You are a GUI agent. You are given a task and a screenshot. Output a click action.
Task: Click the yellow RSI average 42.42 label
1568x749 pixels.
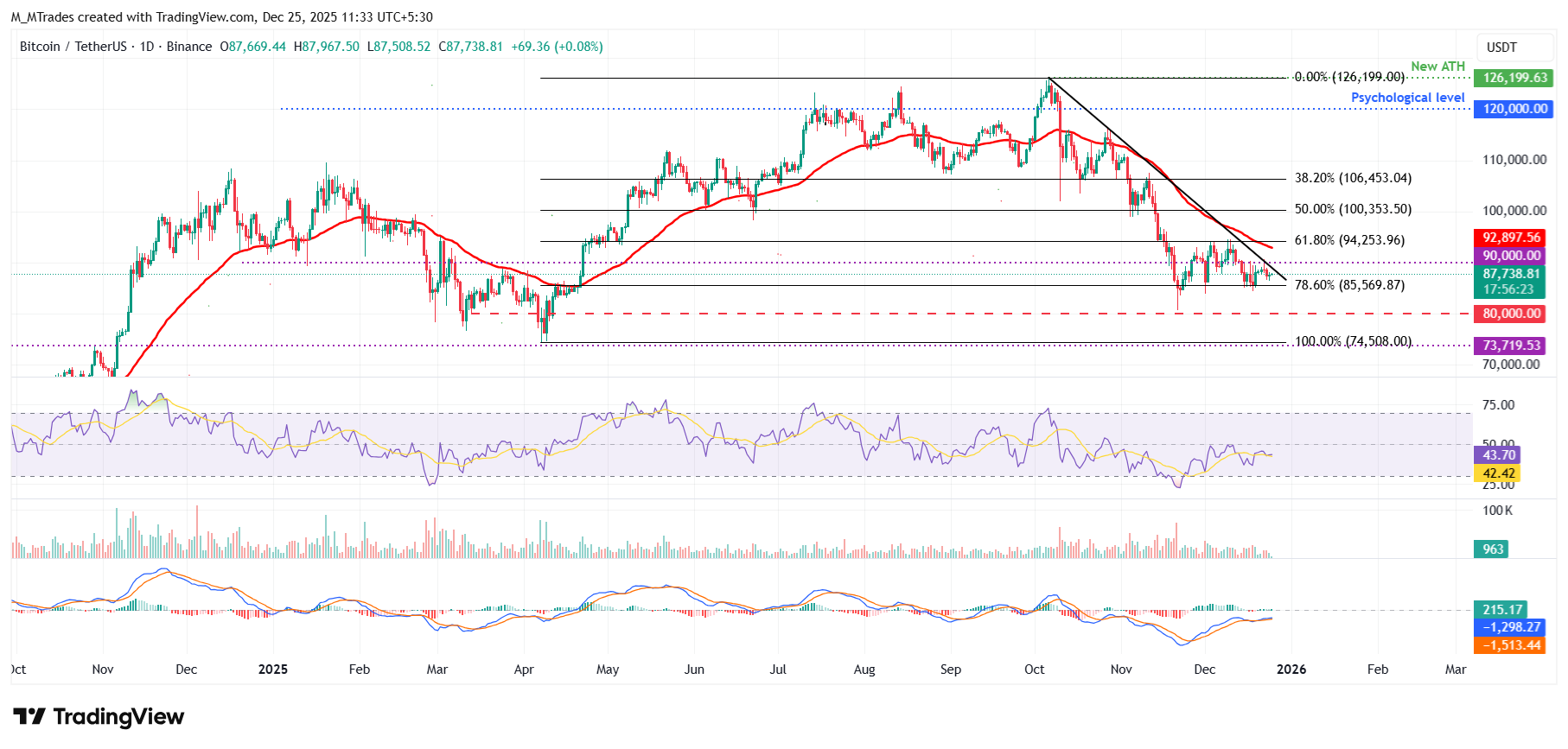pyautogui.click(x=1498, y=473)
